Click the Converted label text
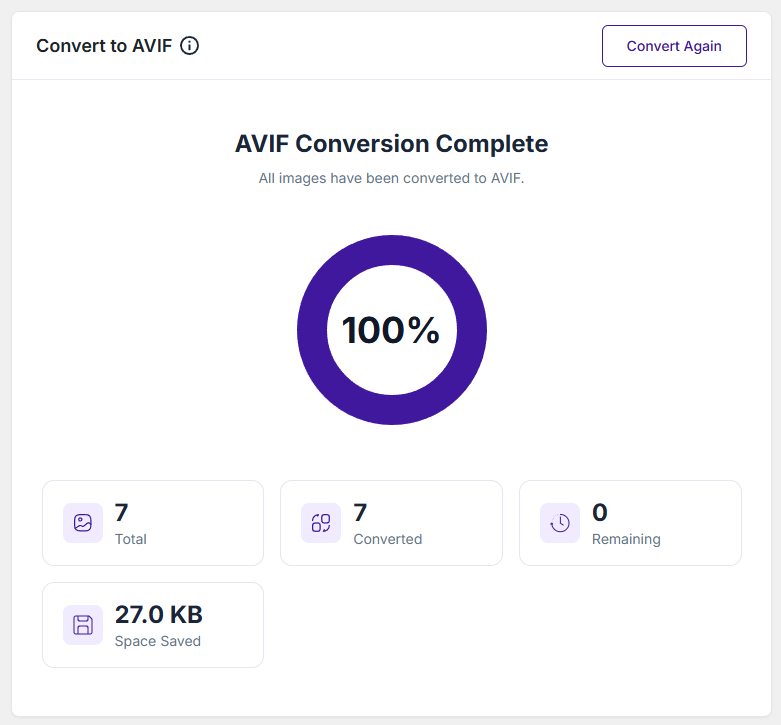The image size is (781, 725). click(388, 539)
